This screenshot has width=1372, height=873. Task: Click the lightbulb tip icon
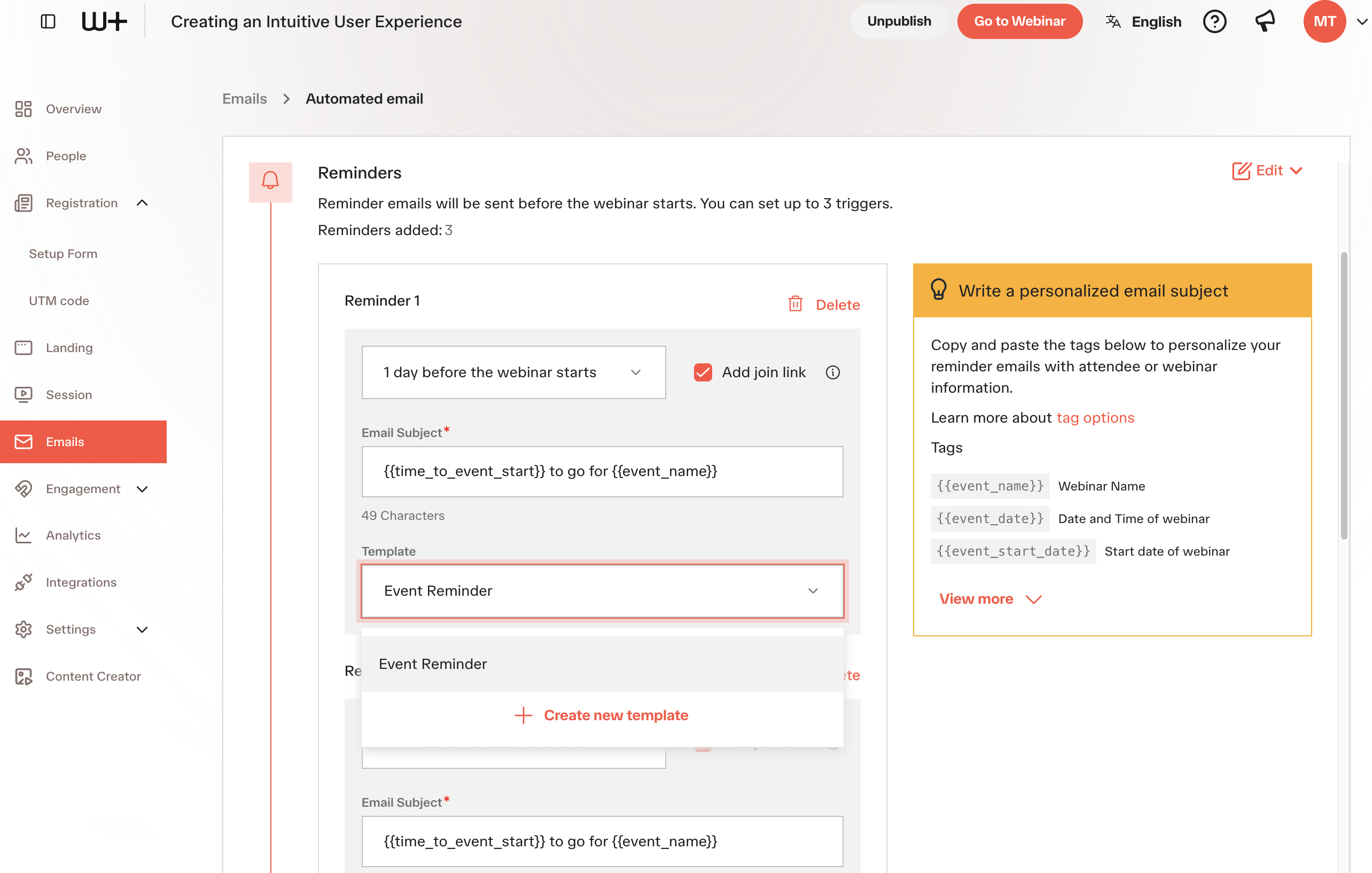938,290
